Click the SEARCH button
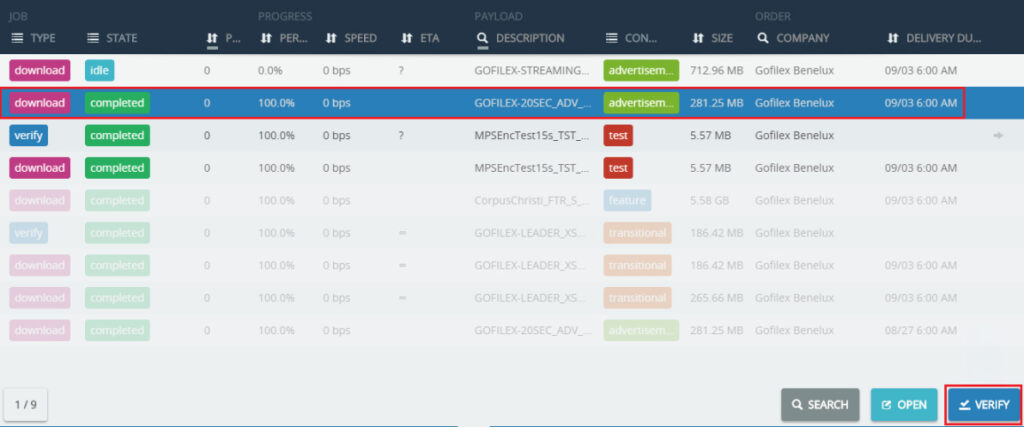The height and width of the screenshot is (427, 1024). [820, 405]
